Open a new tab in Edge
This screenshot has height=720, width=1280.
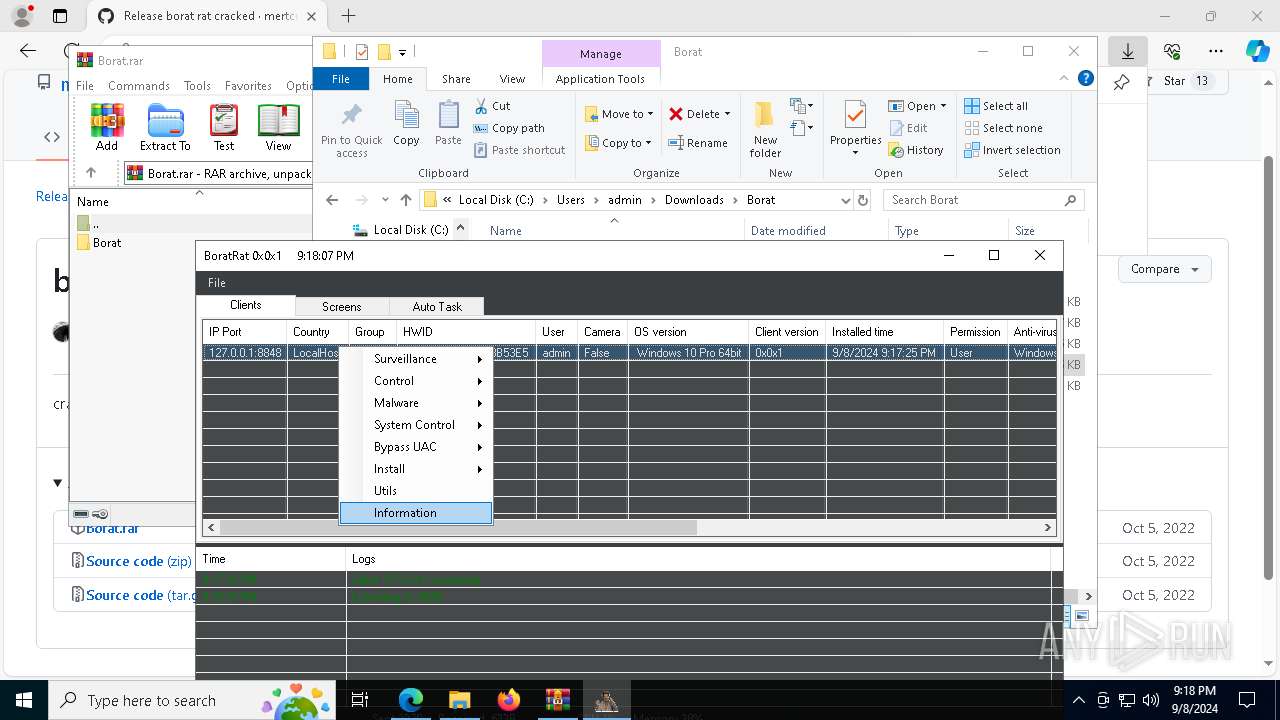pos(348,16)
